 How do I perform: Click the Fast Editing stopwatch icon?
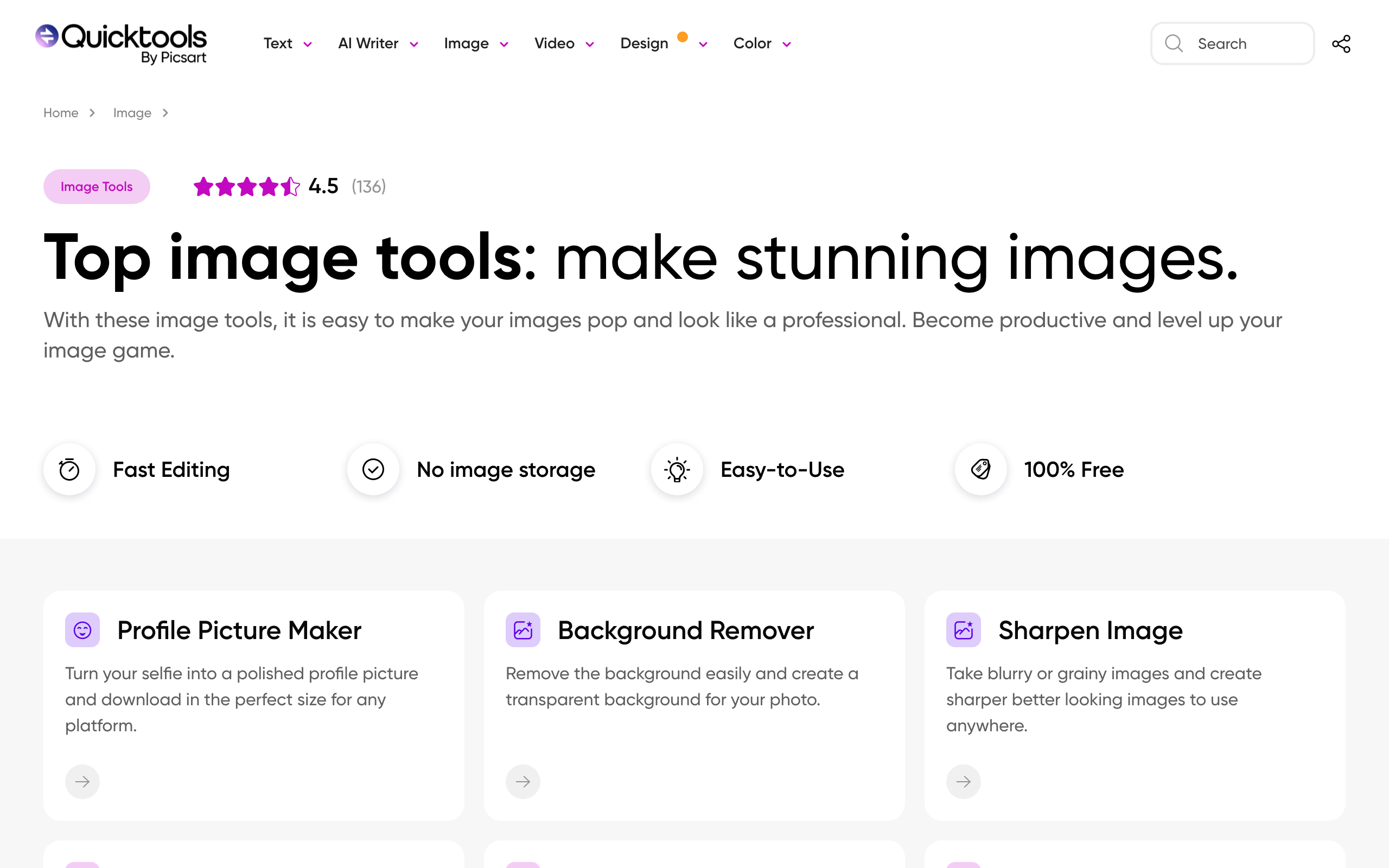point(69,470)
